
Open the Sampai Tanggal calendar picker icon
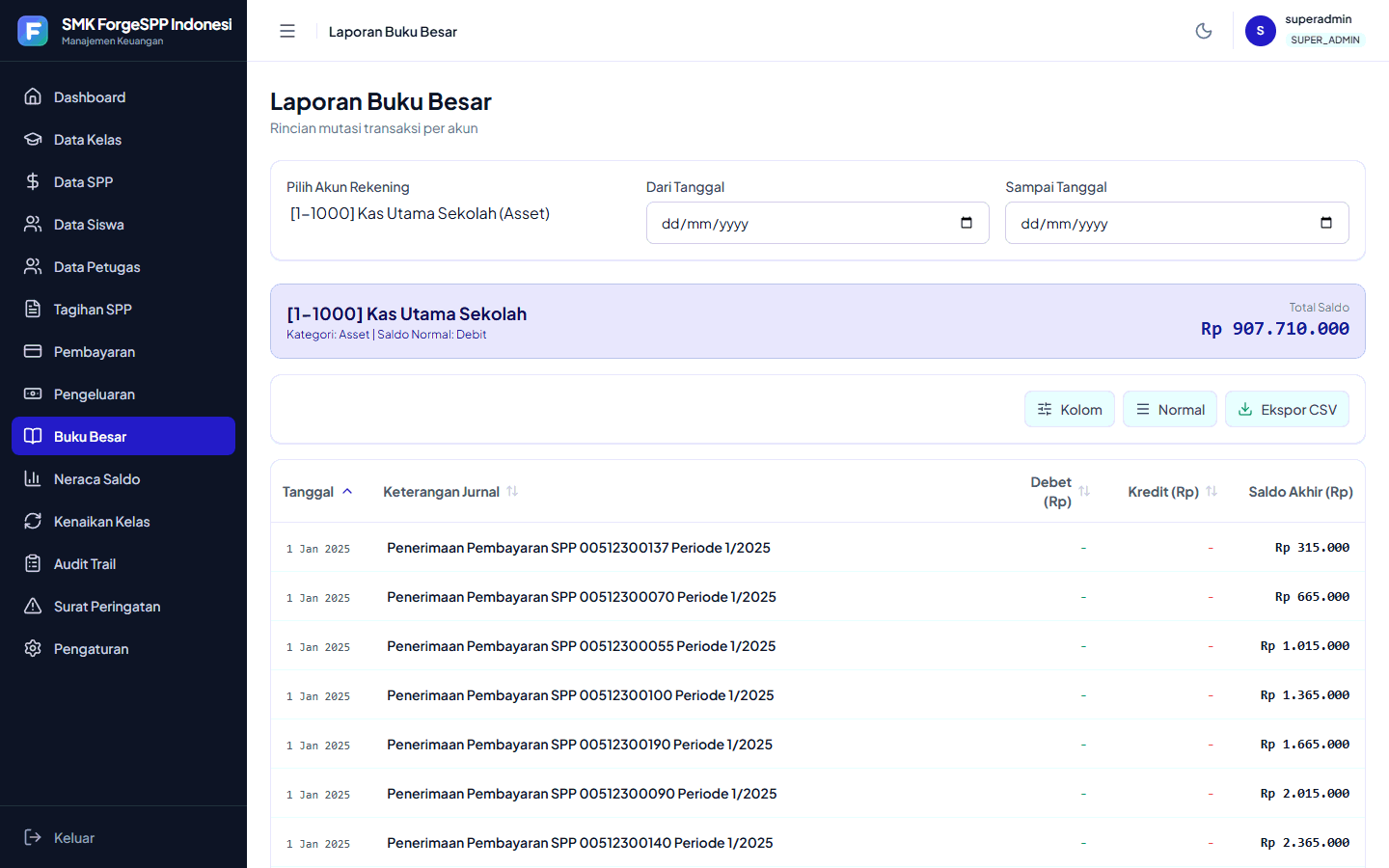(1326, 223)
